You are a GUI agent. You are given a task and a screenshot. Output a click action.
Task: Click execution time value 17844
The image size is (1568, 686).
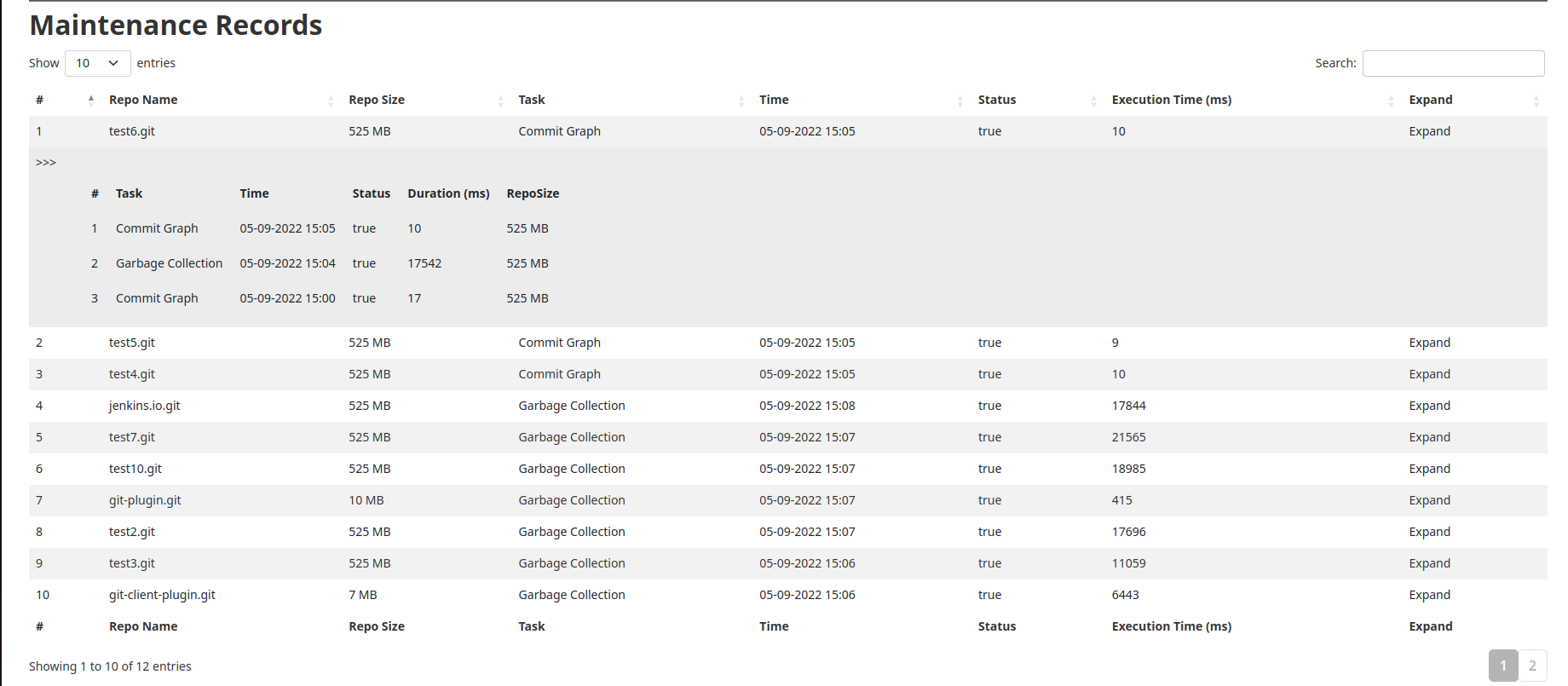[1128, 406]
